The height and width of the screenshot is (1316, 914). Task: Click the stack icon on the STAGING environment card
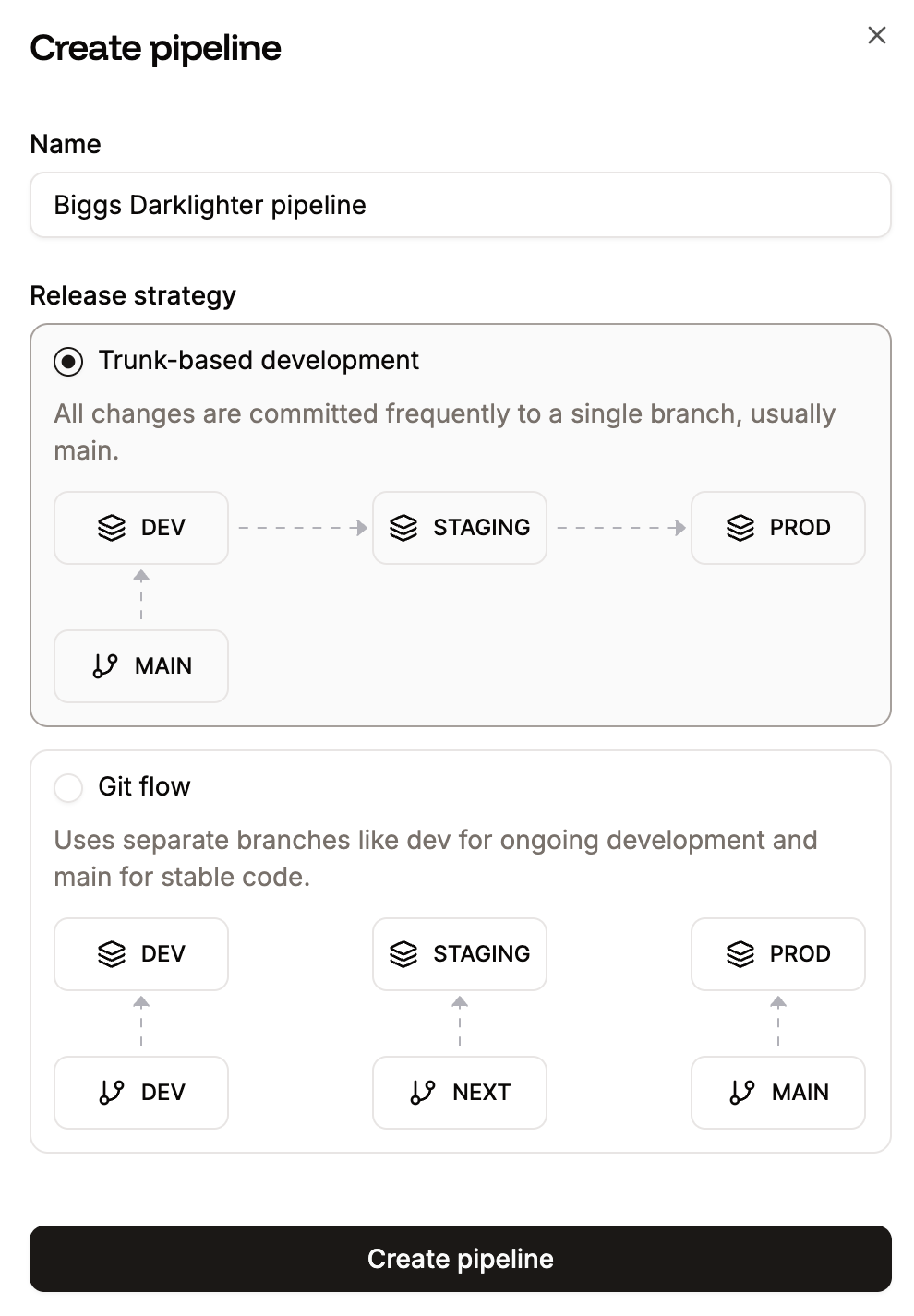tap(403, 528)
